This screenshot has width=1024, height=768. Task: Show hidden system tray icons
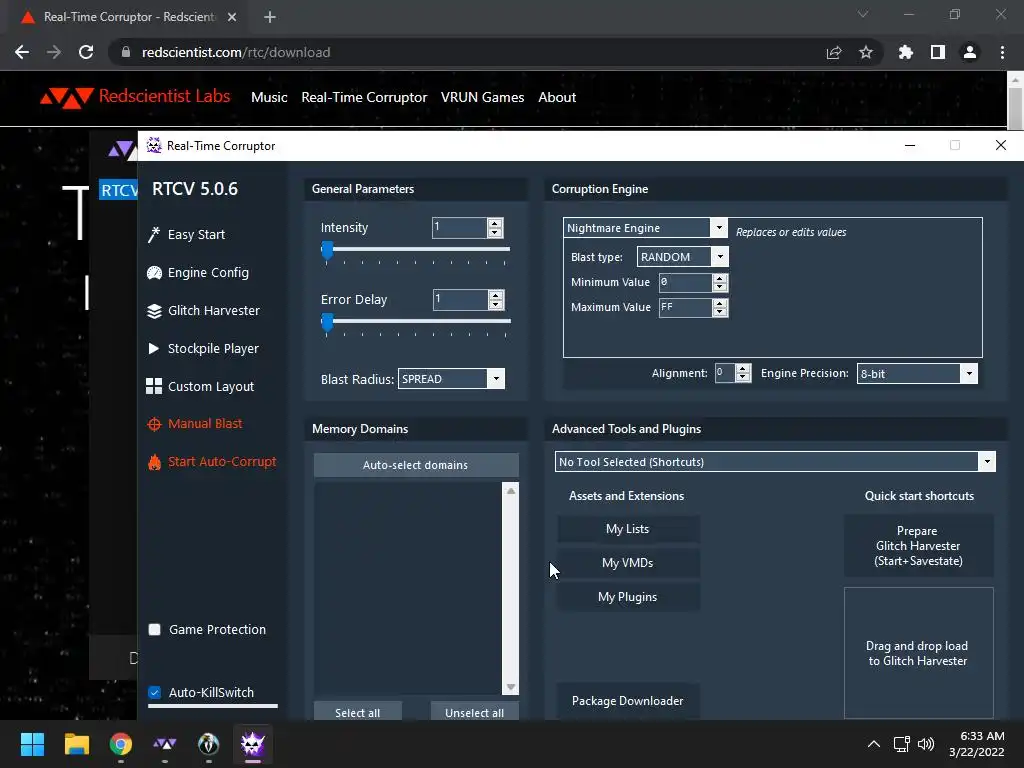pos(873,744)
